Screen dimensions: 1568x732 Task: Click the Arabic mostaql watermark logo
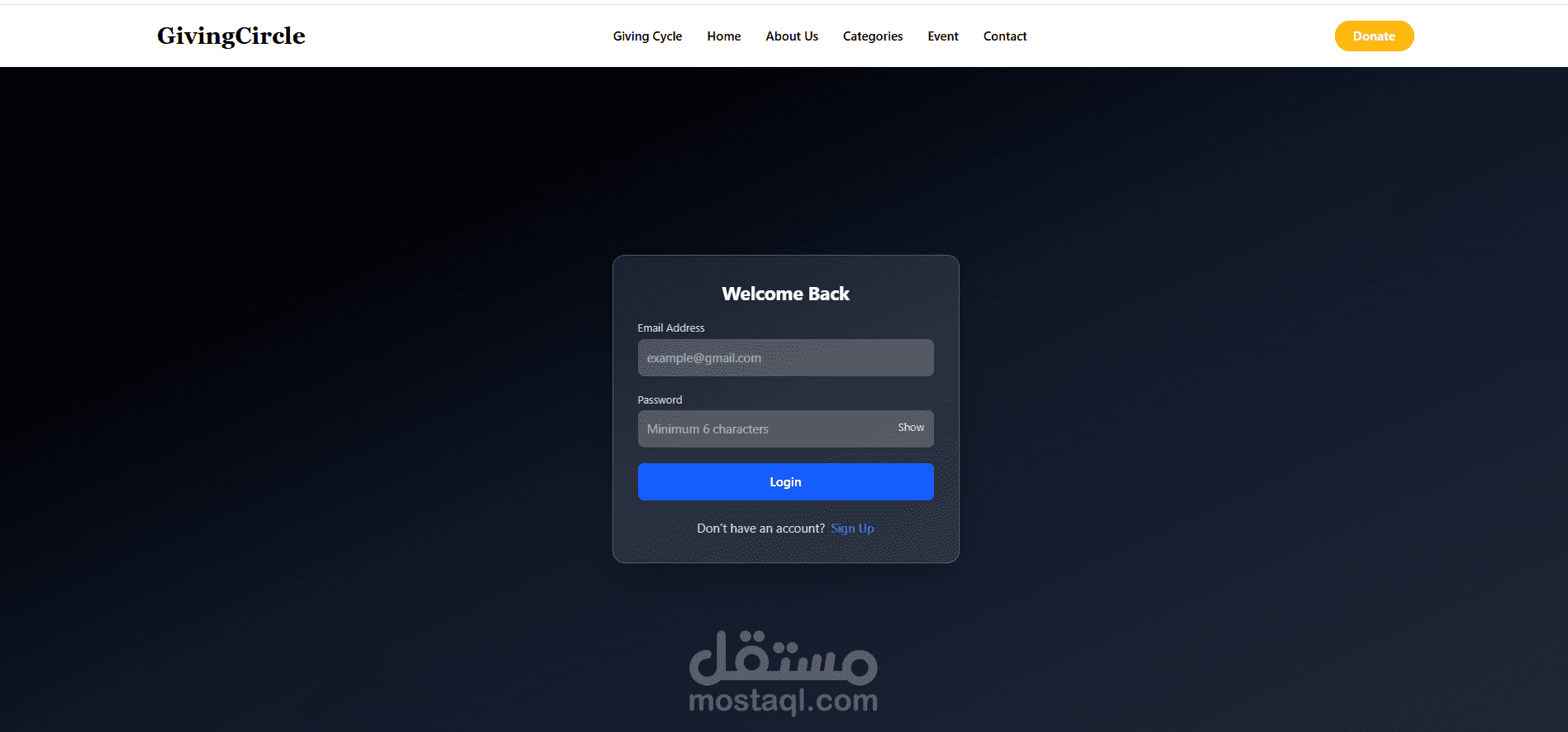click(784, 658)
